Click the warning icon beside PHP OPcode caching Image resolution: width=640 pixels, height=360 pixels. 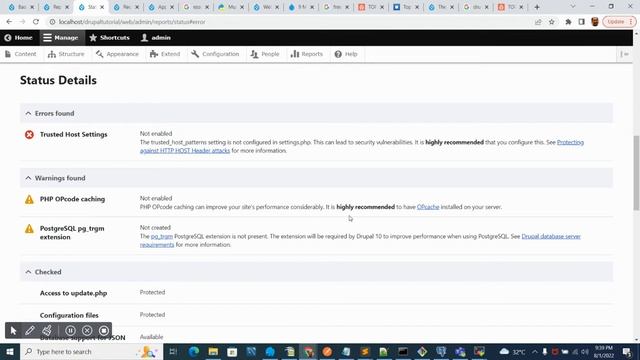point(29,199)
